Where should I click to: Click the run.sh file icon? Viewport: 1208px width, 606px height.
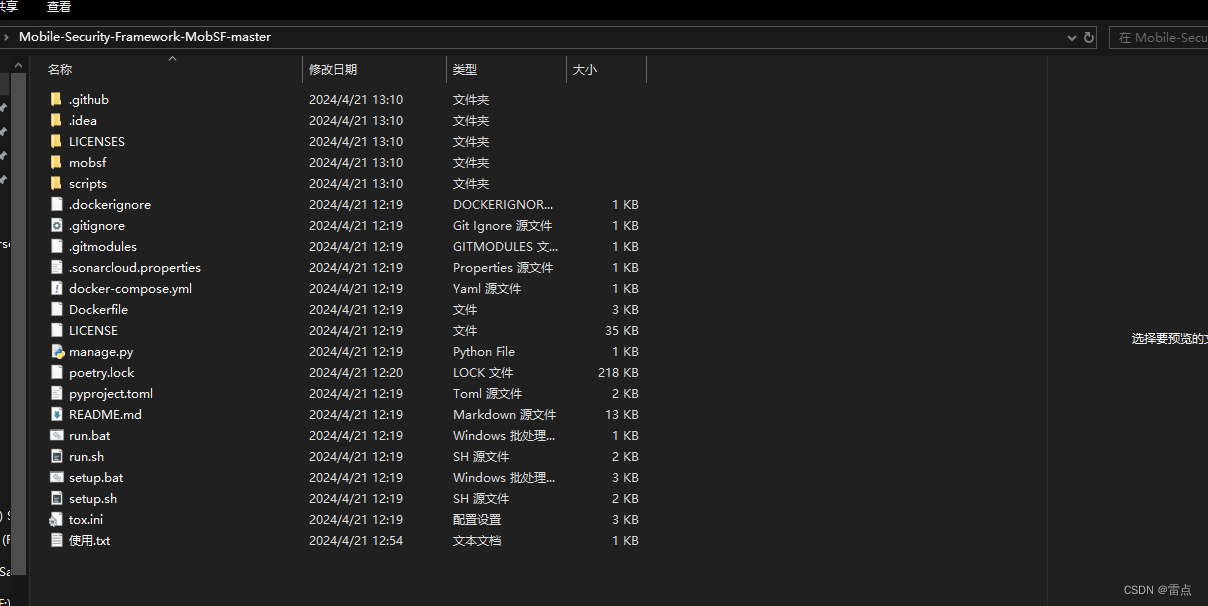(56, 456)
